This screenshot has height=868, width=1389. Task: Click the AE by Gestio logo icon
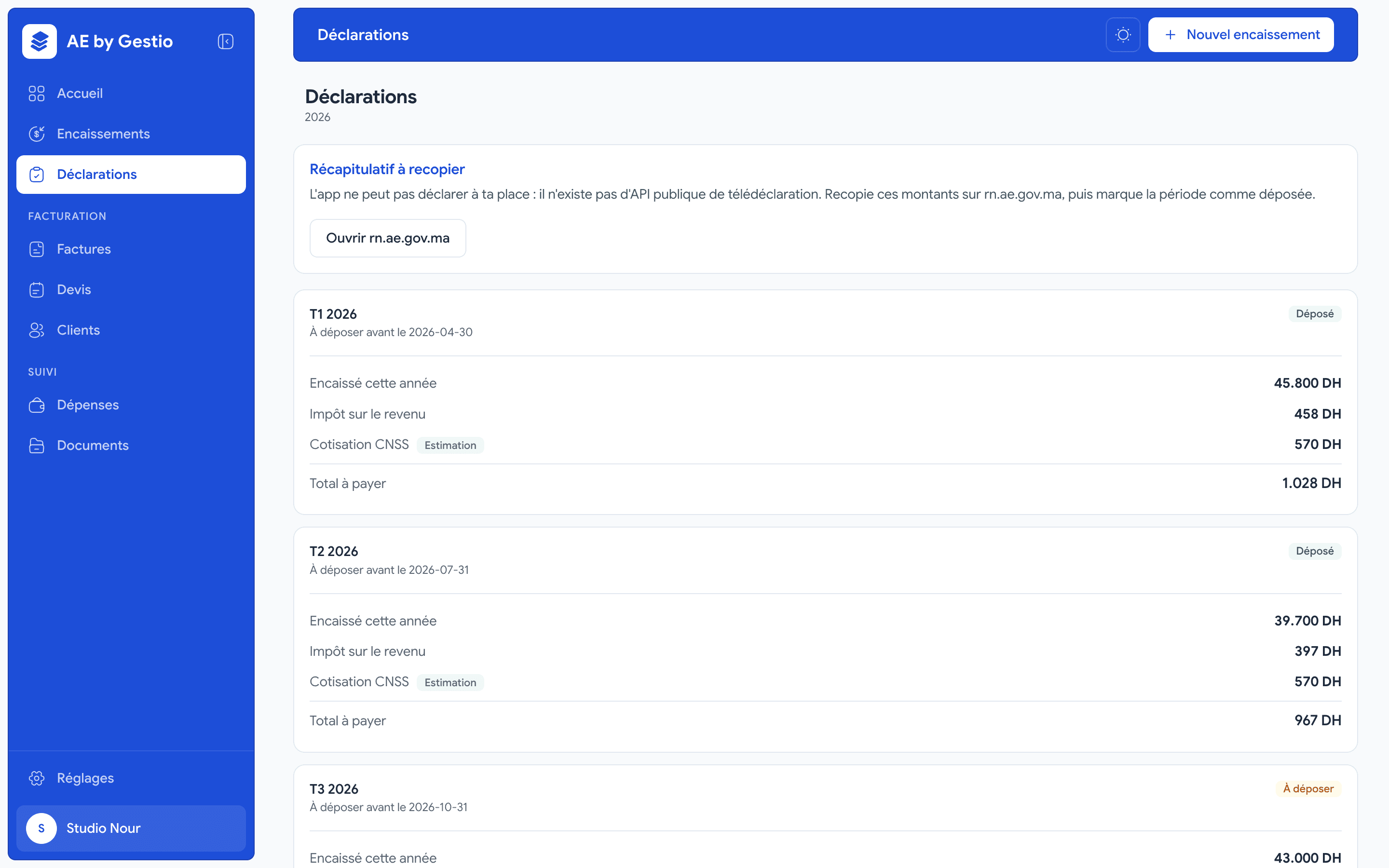pyautogui.click(x=39, y=41)
